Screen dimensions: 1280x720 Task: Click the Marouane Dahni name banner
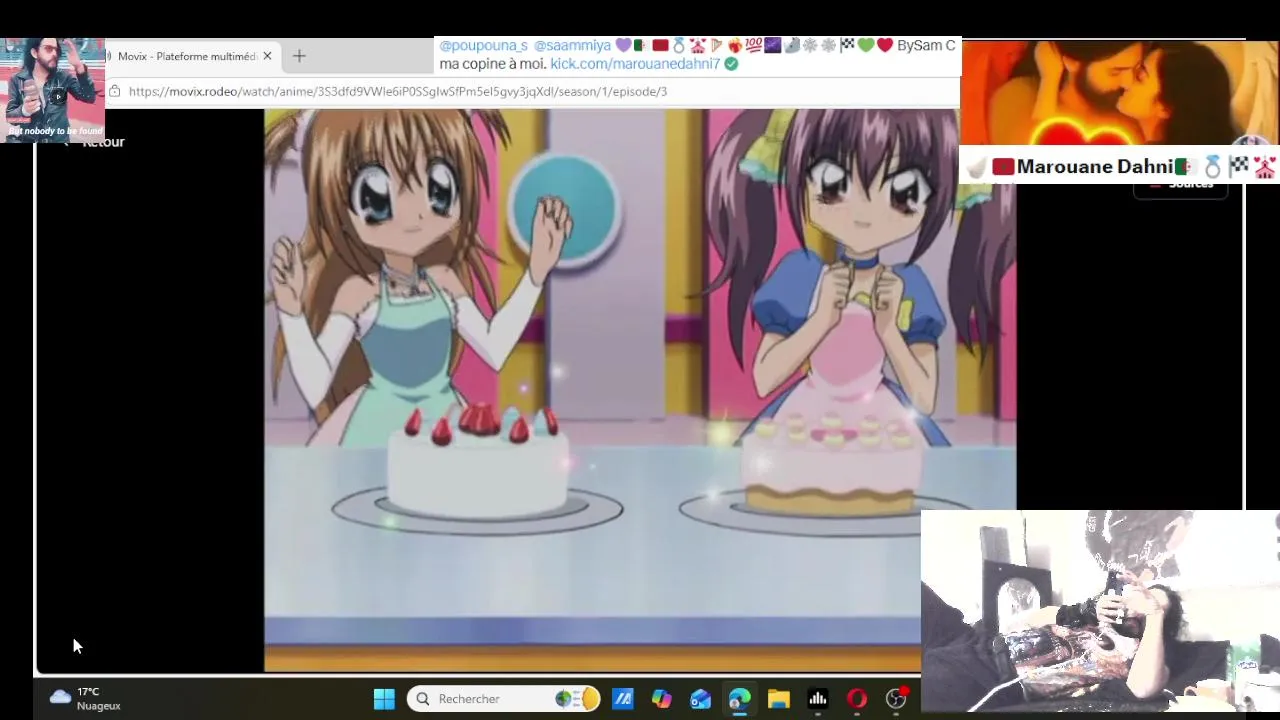click(x=1117, y=167)
